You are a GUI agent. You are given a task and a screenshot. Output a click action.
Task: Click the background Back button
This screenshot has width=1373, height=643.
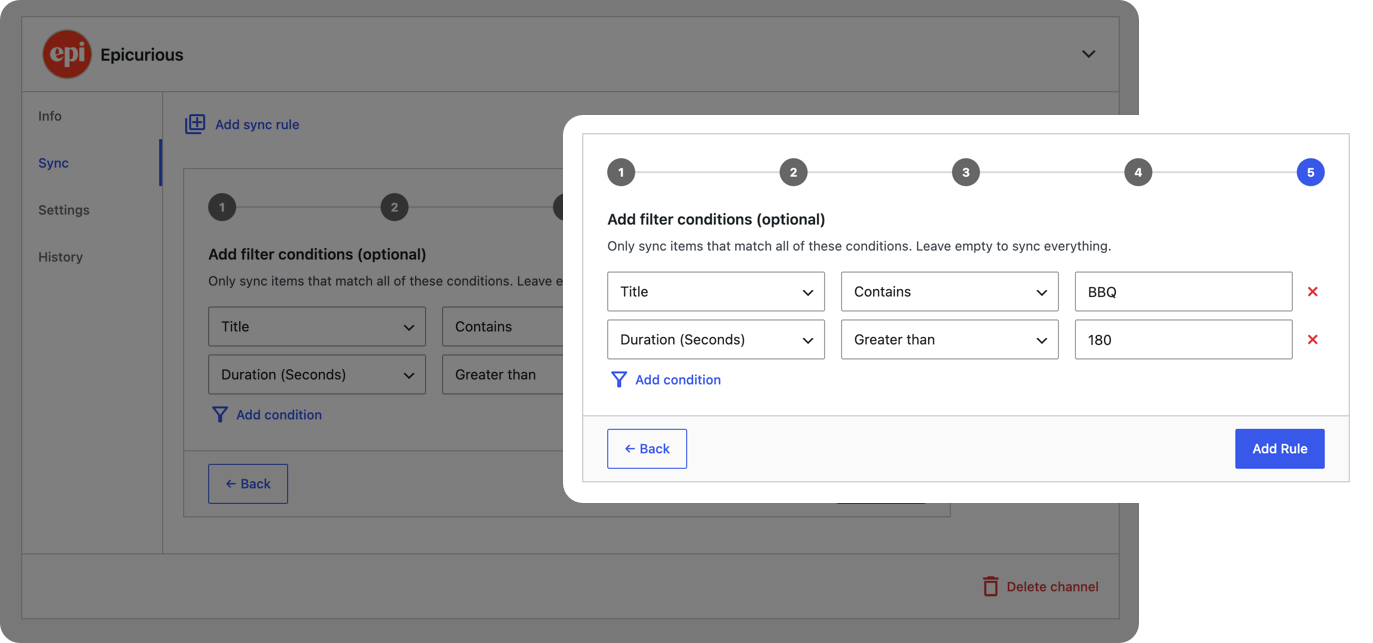pos(248,484)
